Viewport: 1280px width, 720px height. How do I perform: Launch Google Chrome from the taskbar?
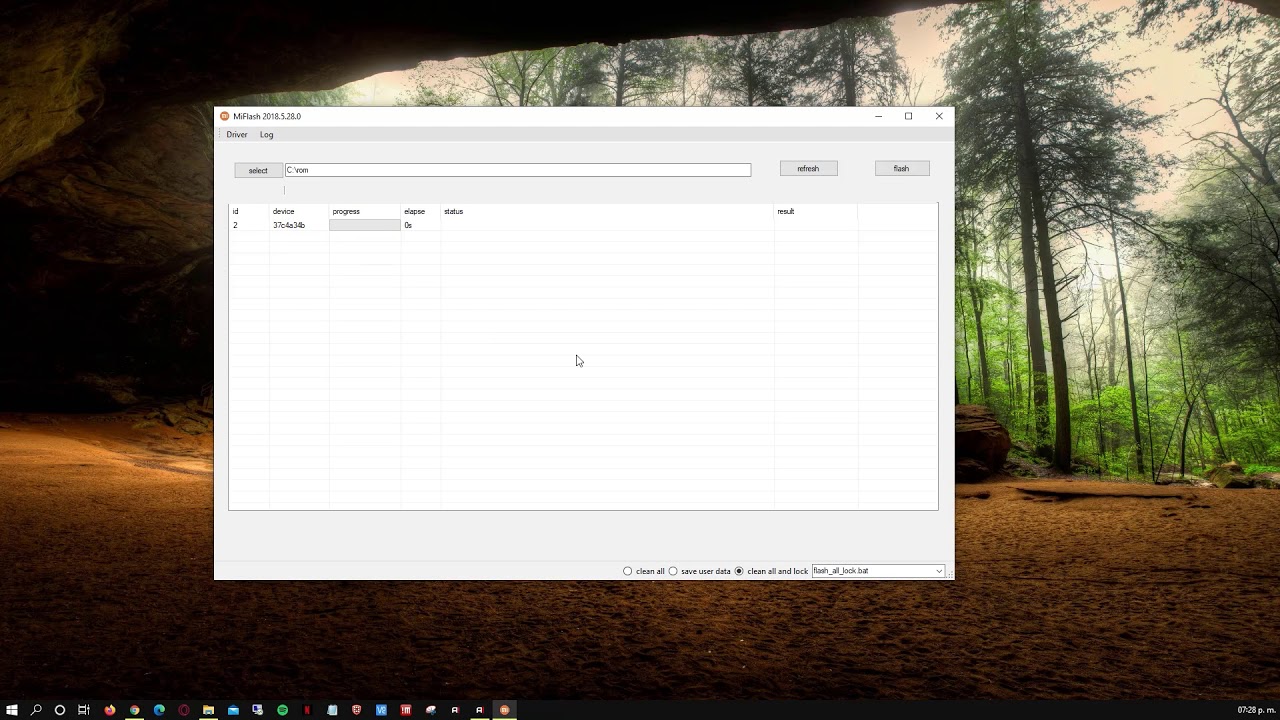[x=134, y=710]
